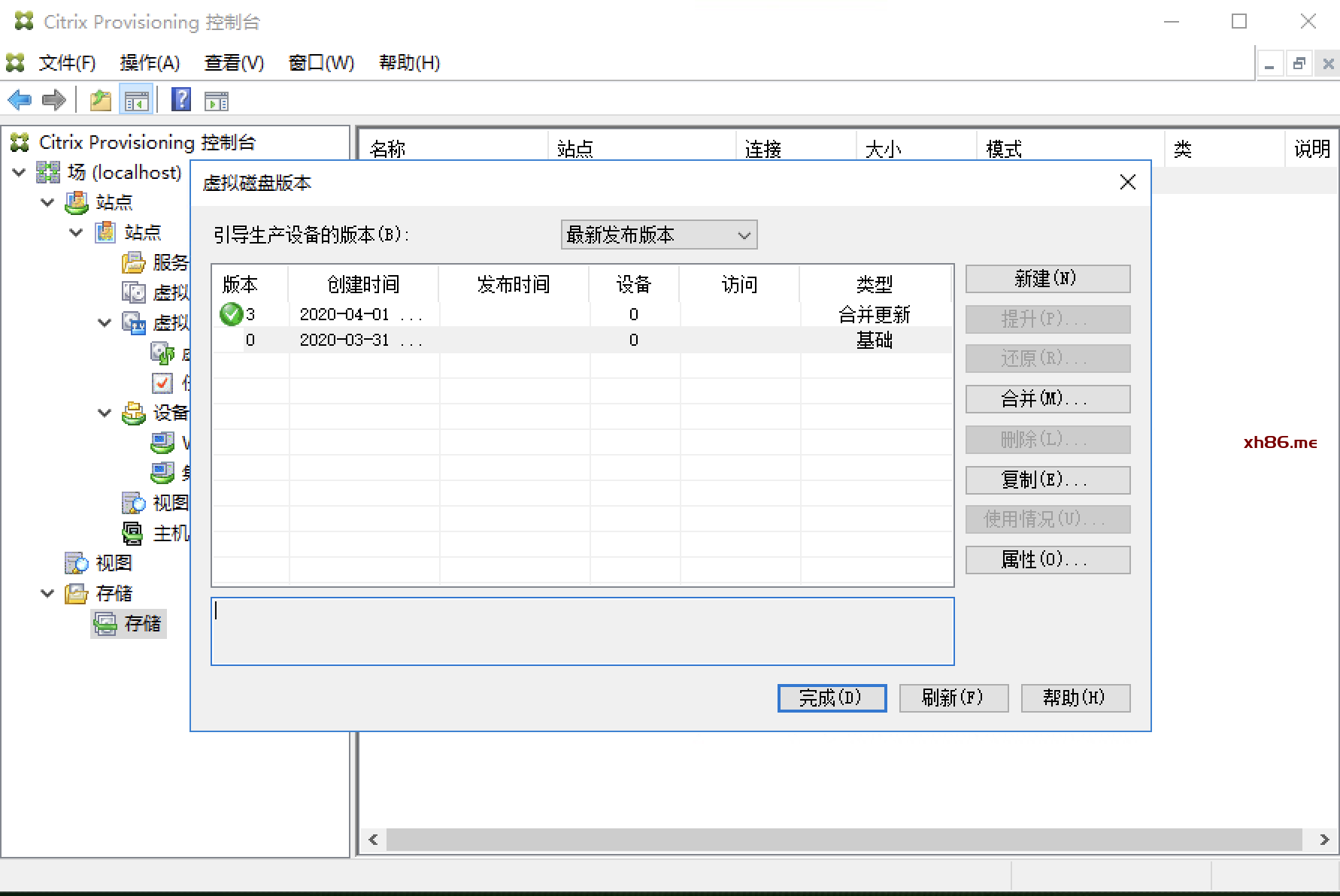The width and height of the screenshot is (1340, 896).
Task: Click the 合并(M)... button
Action: 1047,399
